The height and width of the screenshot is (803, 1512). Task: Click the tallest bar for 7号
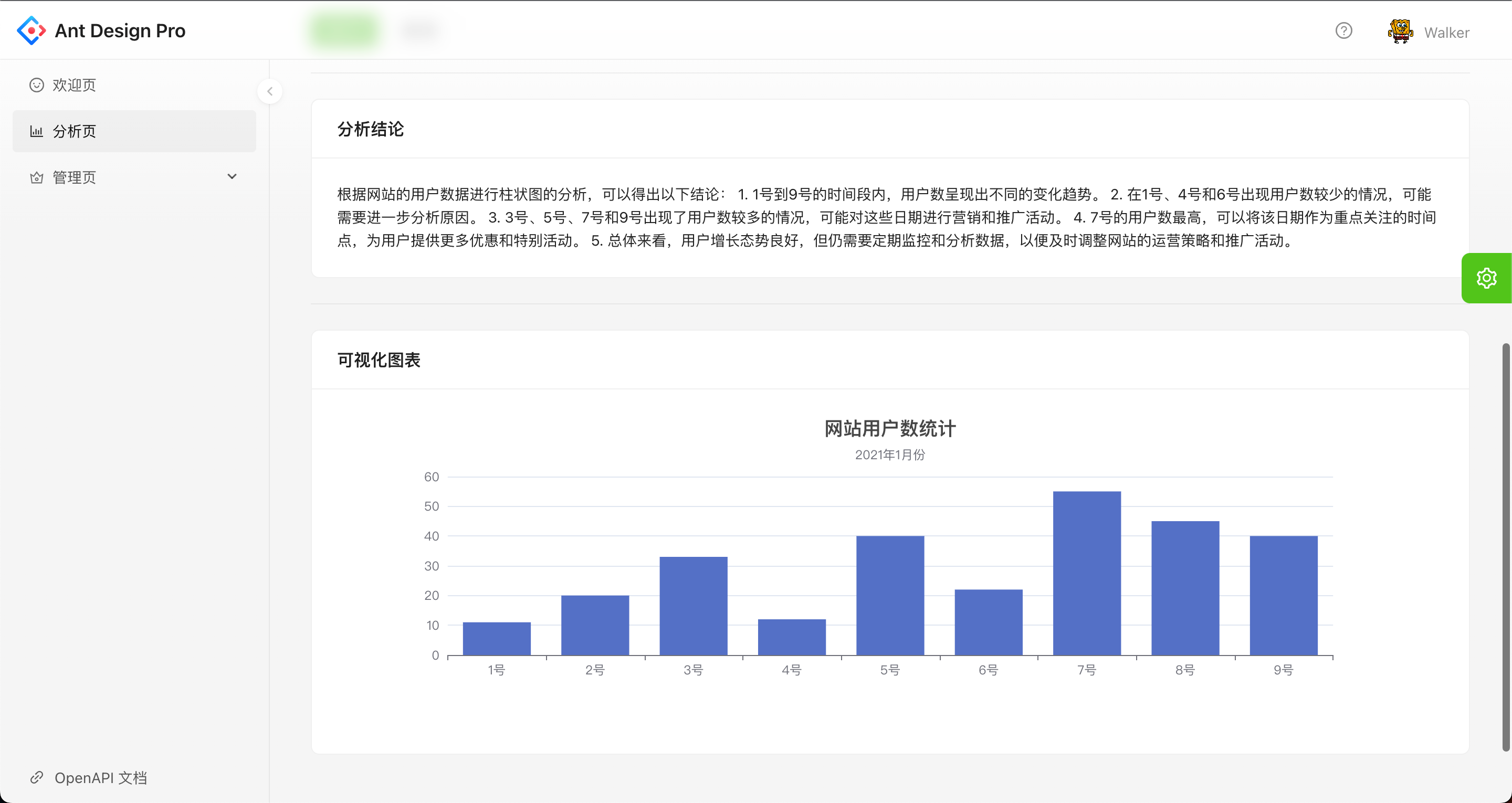tap(1086, 573)
